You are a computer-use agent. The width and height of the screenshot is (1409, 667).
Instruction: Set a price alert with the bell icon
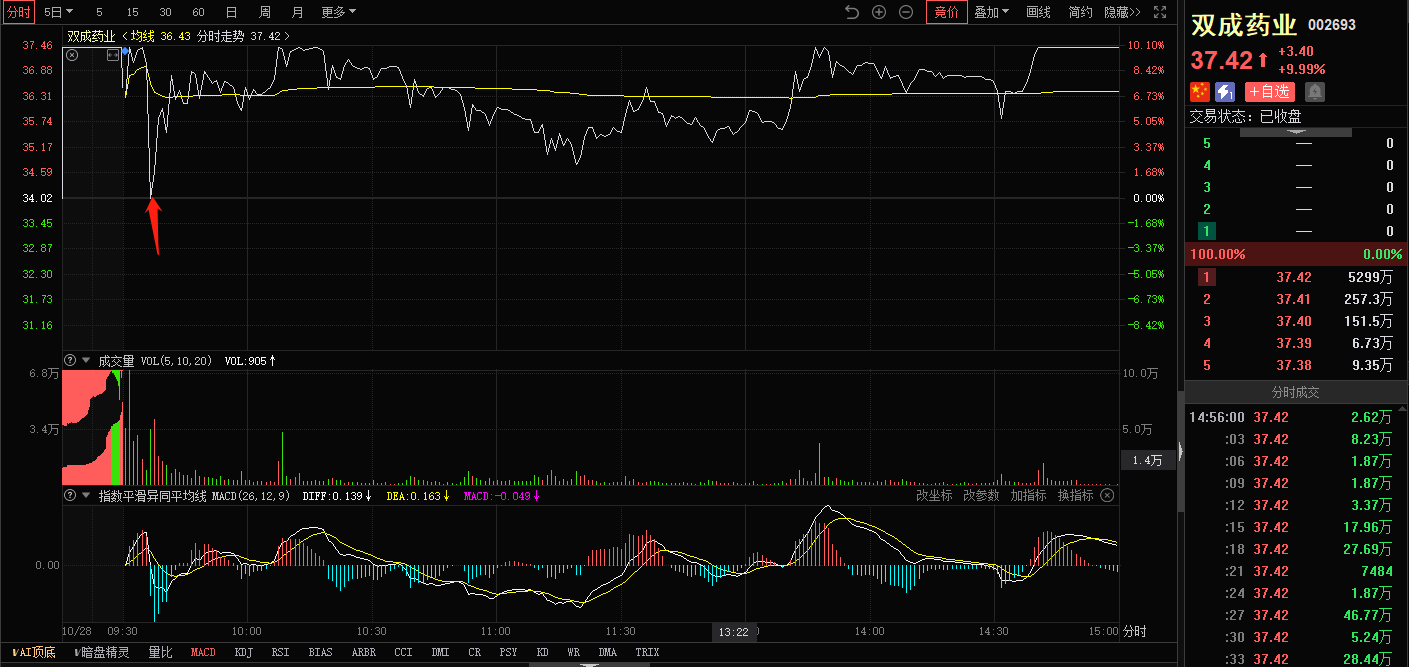1315,91
